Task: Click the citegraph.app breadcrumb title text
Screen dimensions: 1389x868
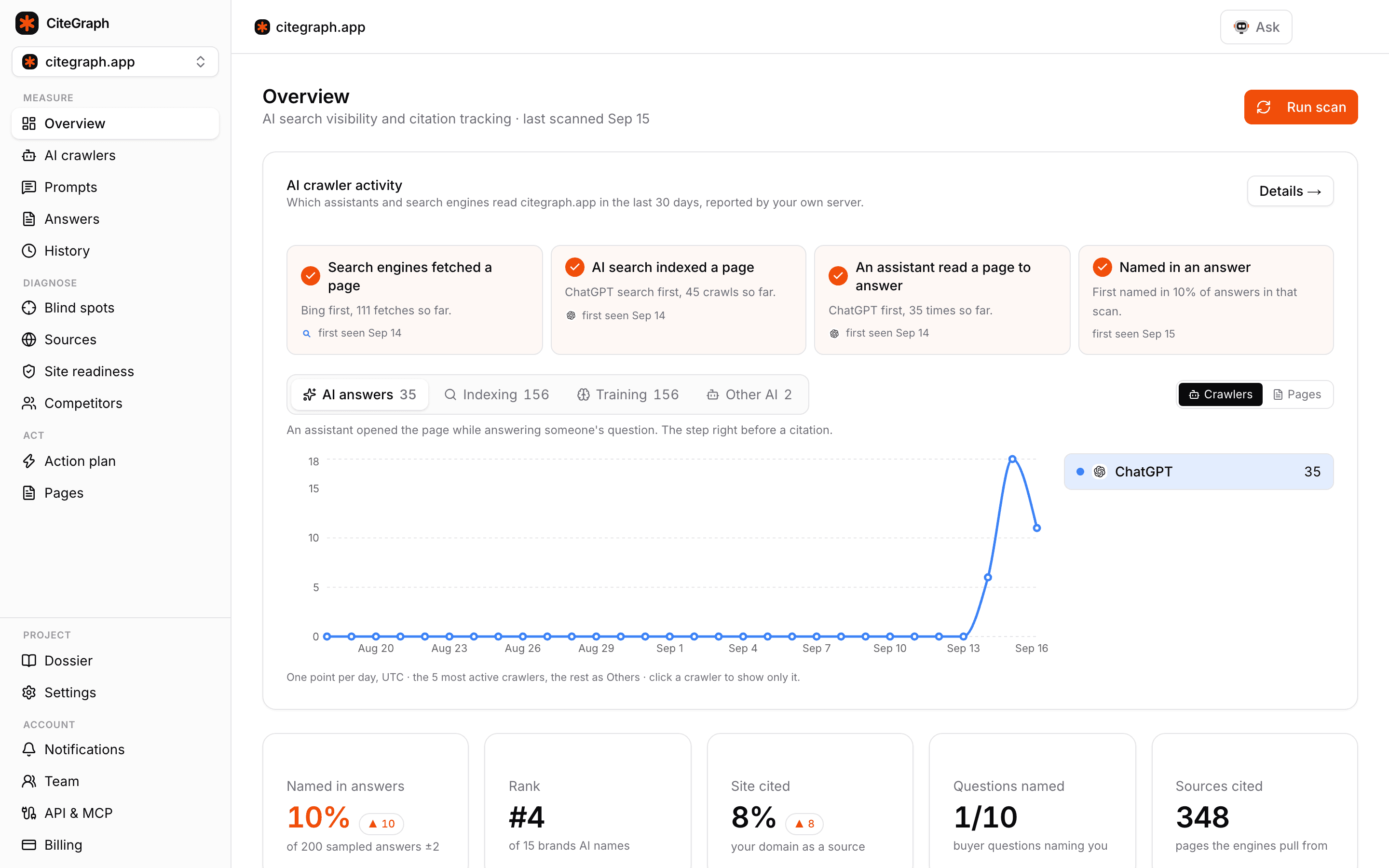Action: [320, 27]
